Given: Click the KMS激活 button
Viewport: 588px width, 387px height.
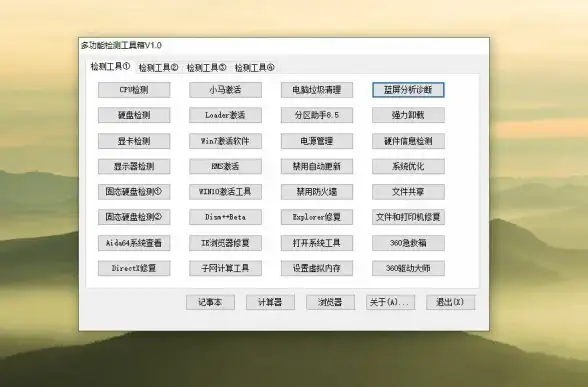Looking at the screenshot, I should click(x=225, y=166).
